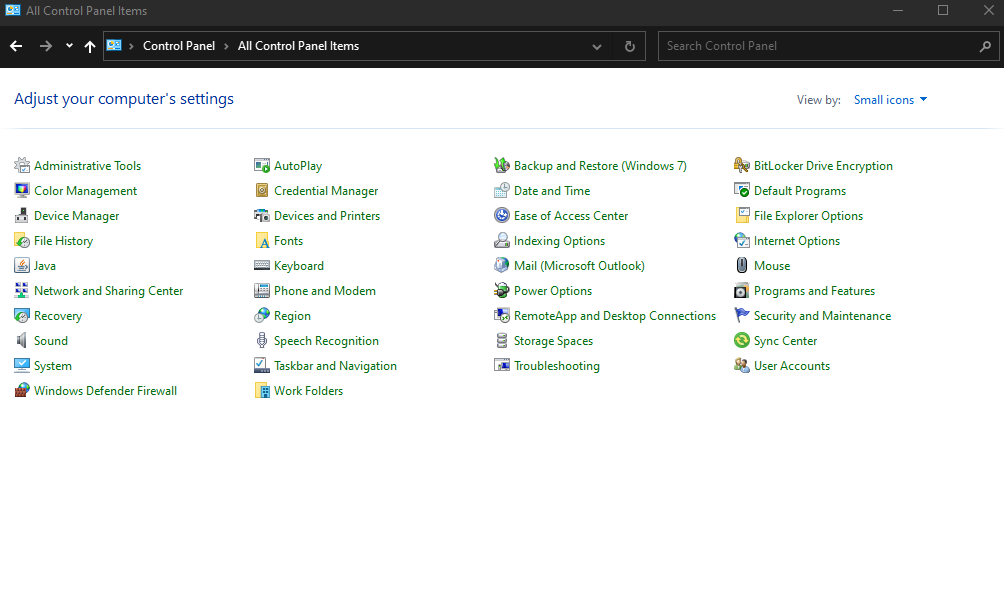Open the Troubleshooting link
The height and width of the screenshot is (598, 1004).
[556, 366]
